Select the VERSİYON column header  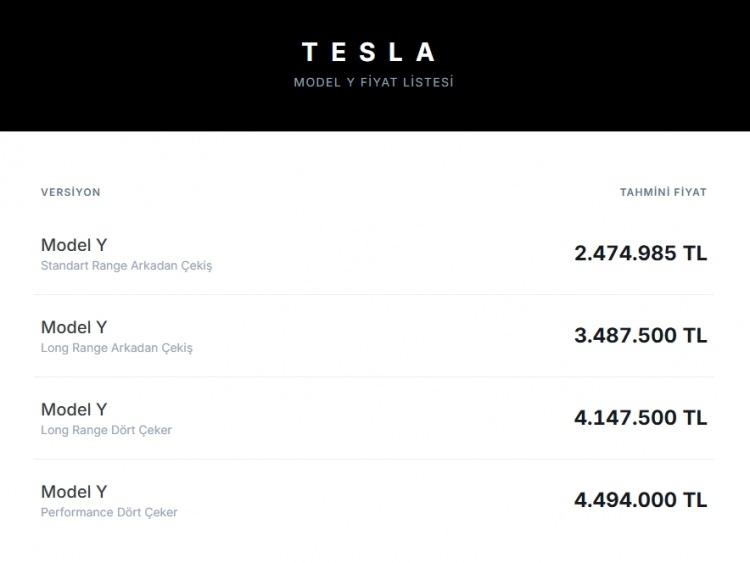tap(70, 192)
